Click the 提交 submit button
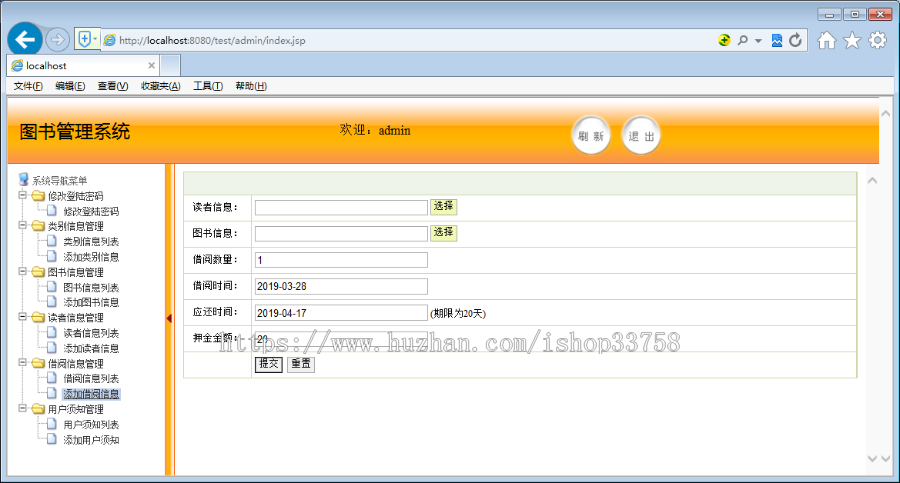Screen dimensions: 900x483 coord(268,364)
